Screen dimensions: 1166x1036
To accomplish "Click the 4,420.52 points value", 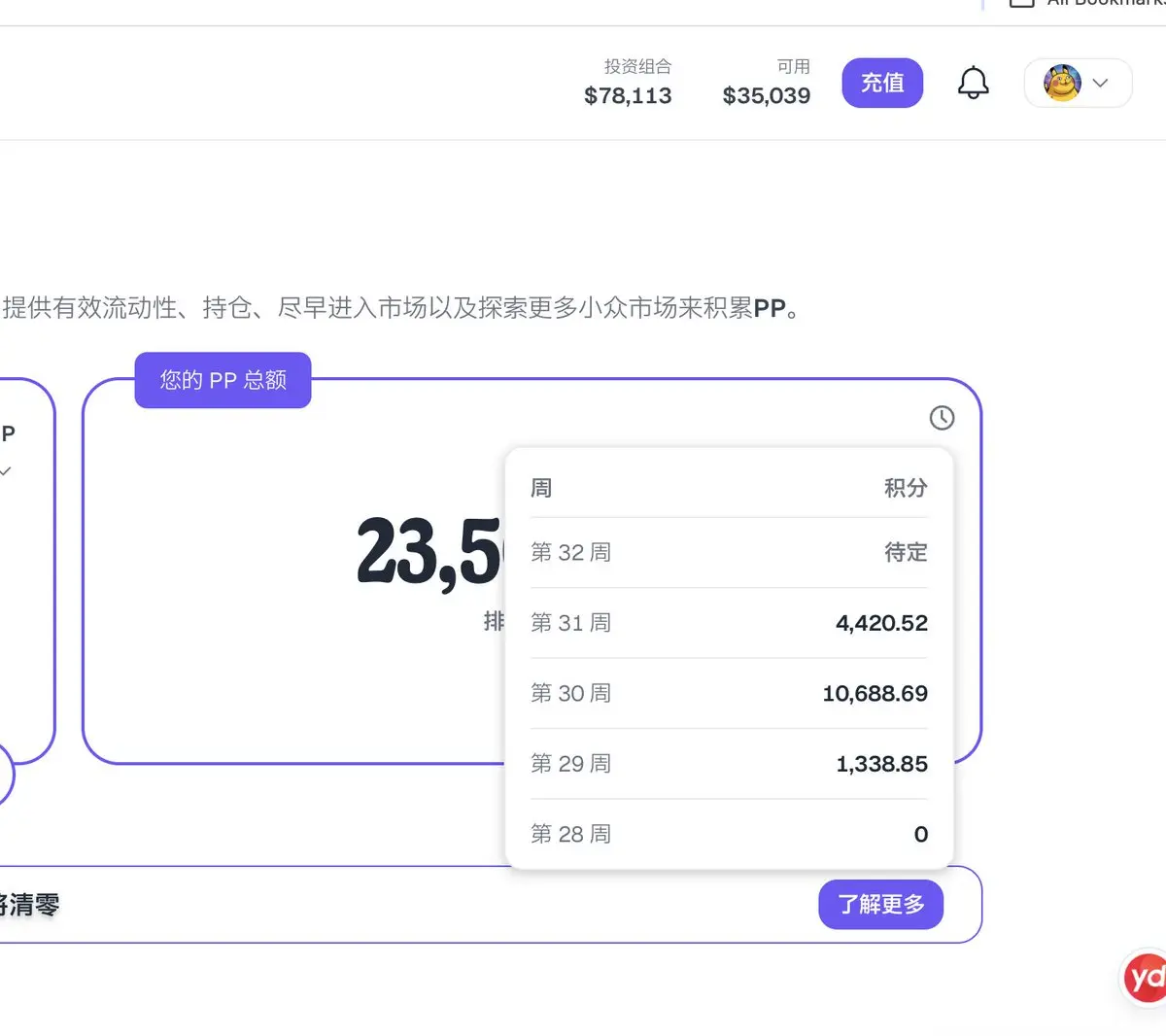I will coord(881,623).
